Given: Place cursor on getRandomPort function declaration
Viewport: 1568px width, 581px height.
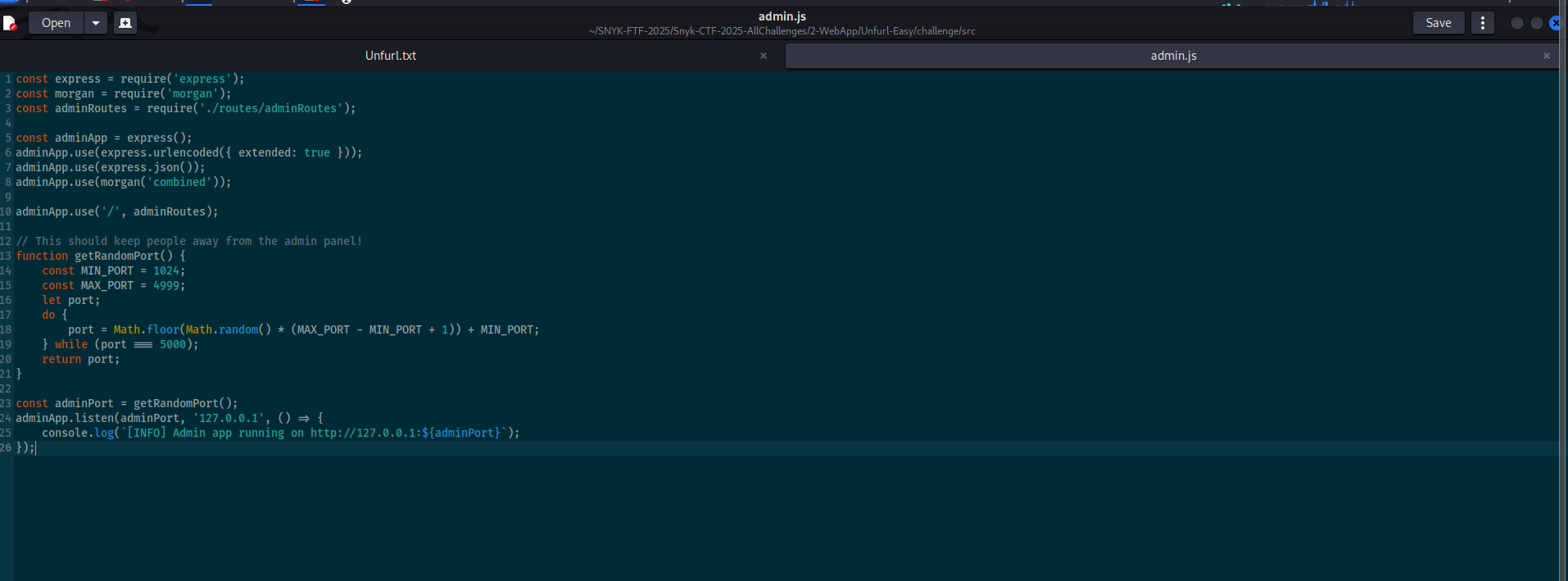Looking at the screenshot, I should point(117,256).
